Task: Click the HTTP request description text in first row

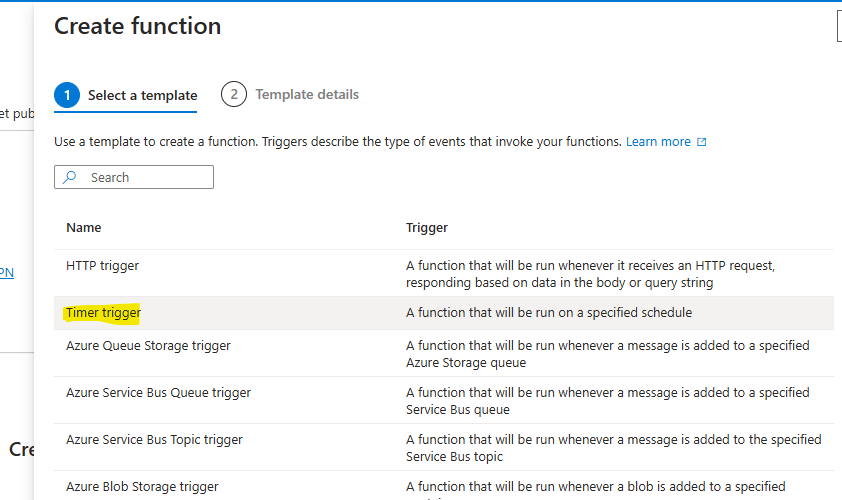Action: (590, 274)
